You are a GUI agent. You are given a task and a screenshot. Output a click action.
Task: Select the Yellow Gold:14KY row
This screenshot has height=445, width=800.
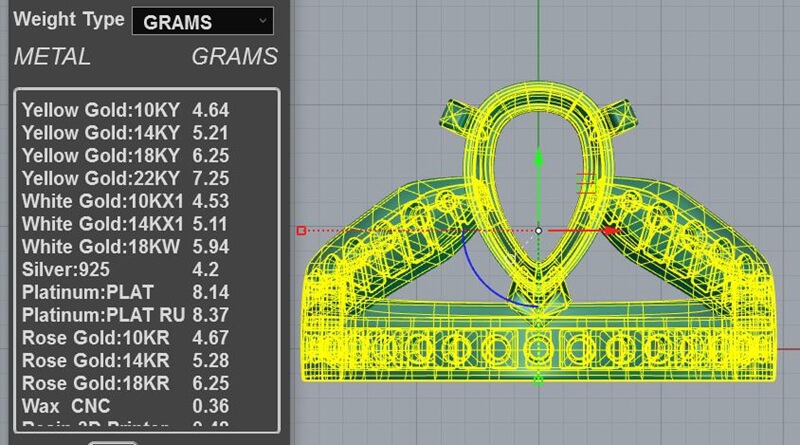point(126,133)
